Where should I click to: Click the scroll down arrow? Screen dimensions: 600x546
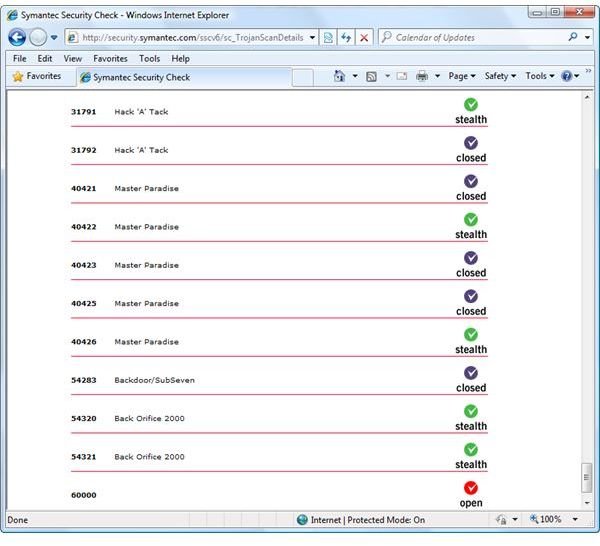pos(587,503)
